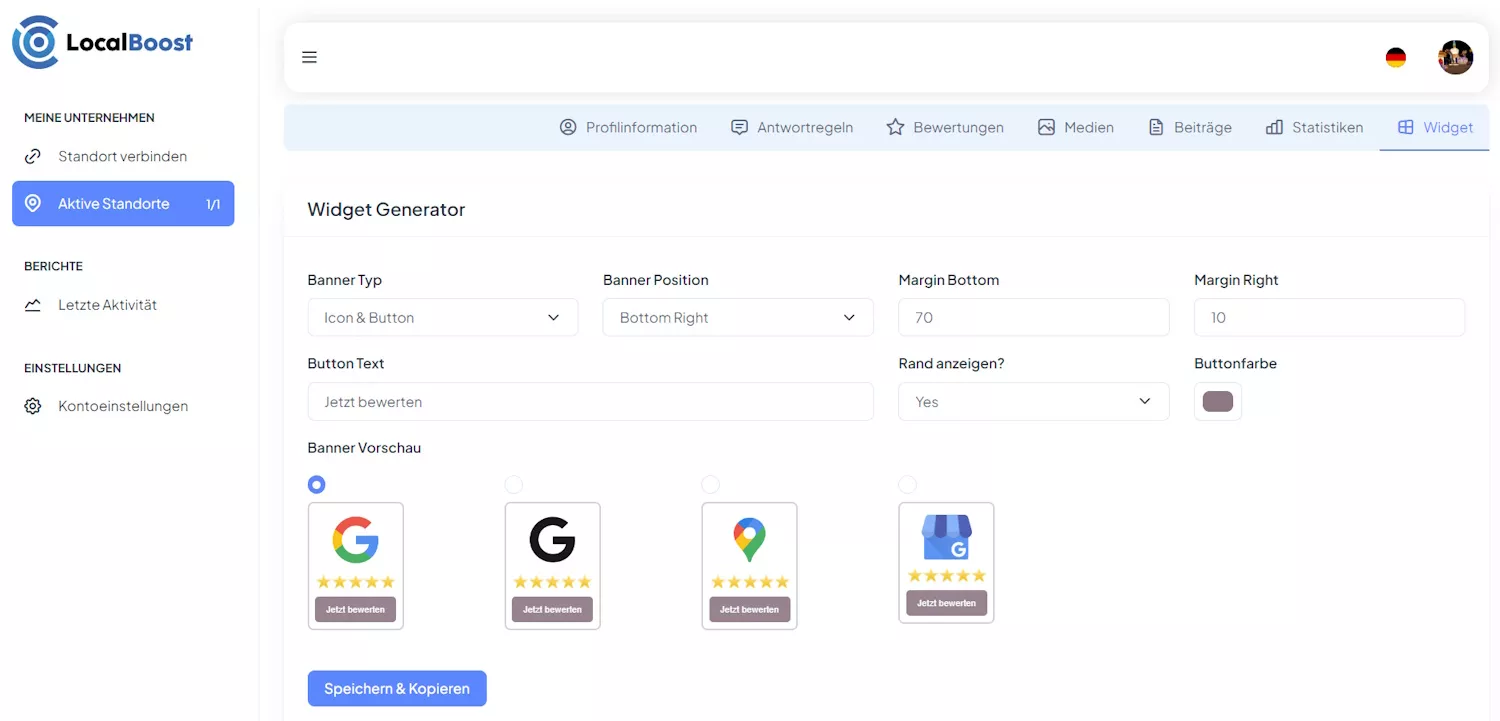Click Jetzt bewerten under colored G preview

(356, 609)
